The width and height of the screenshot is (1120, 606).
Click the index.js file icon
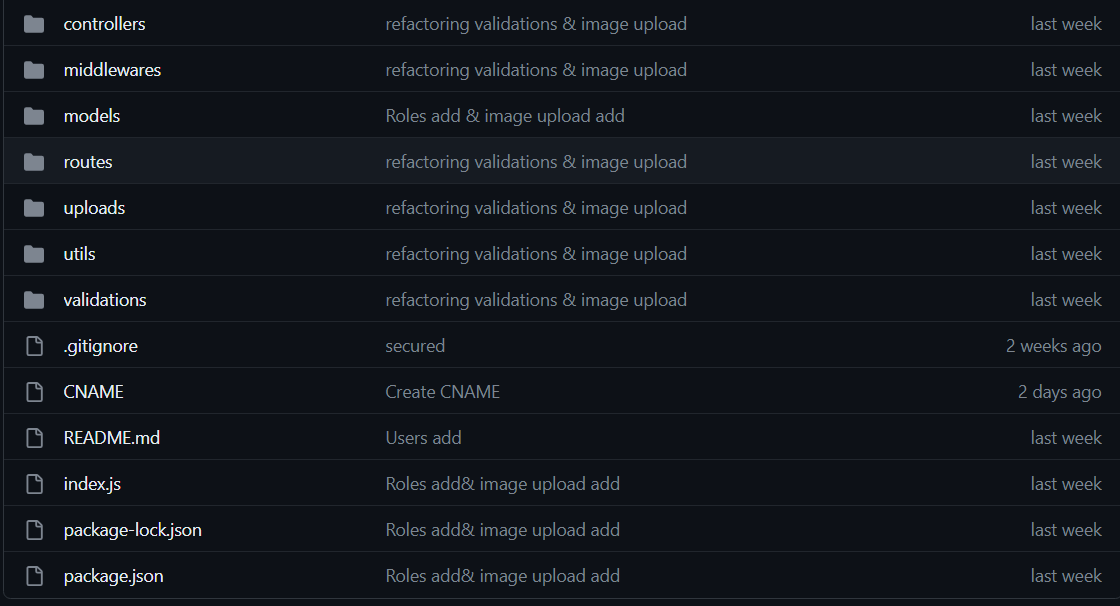34,484
